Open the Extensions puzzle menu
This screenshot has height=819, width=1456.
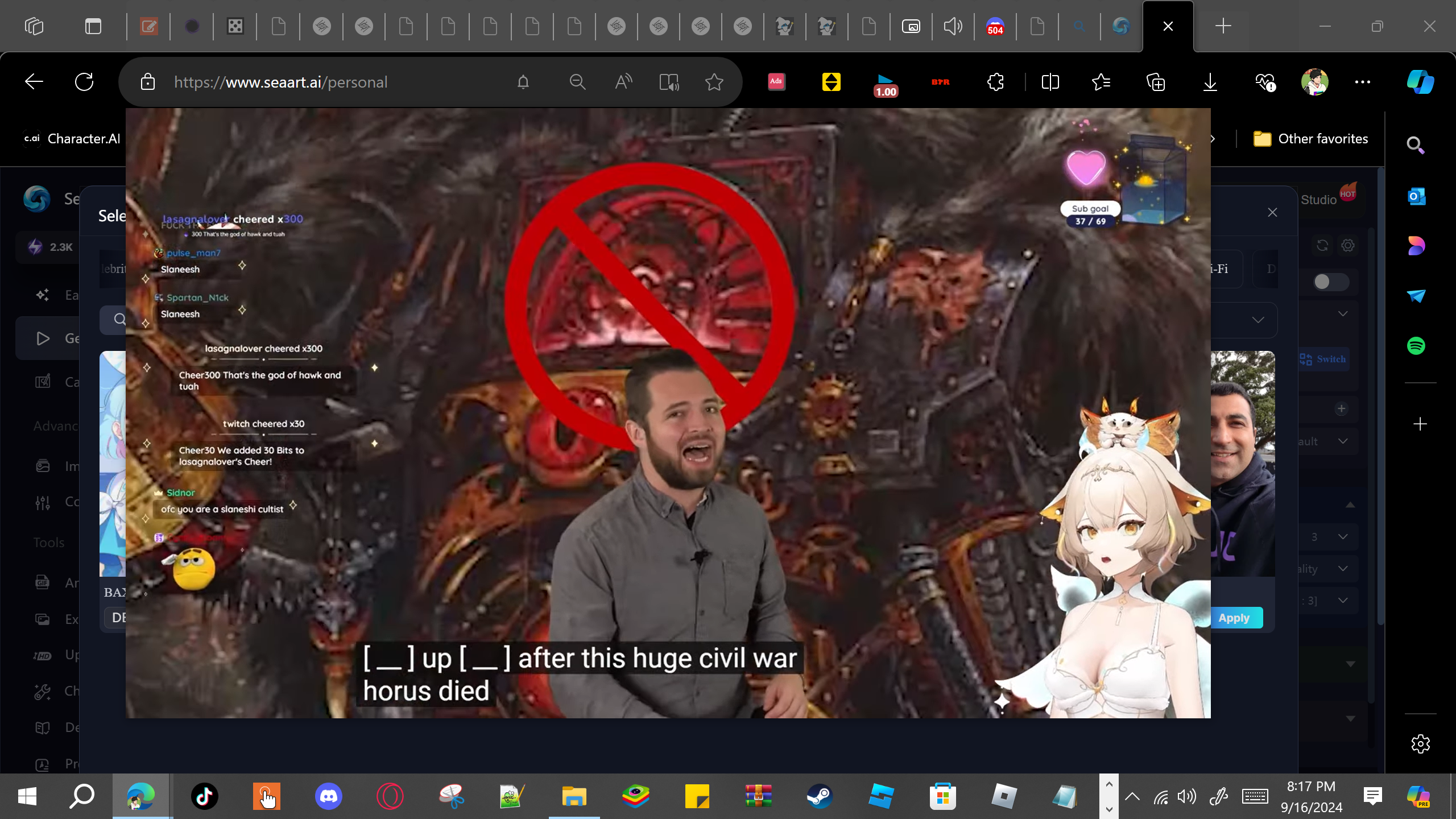pos(995,82)
